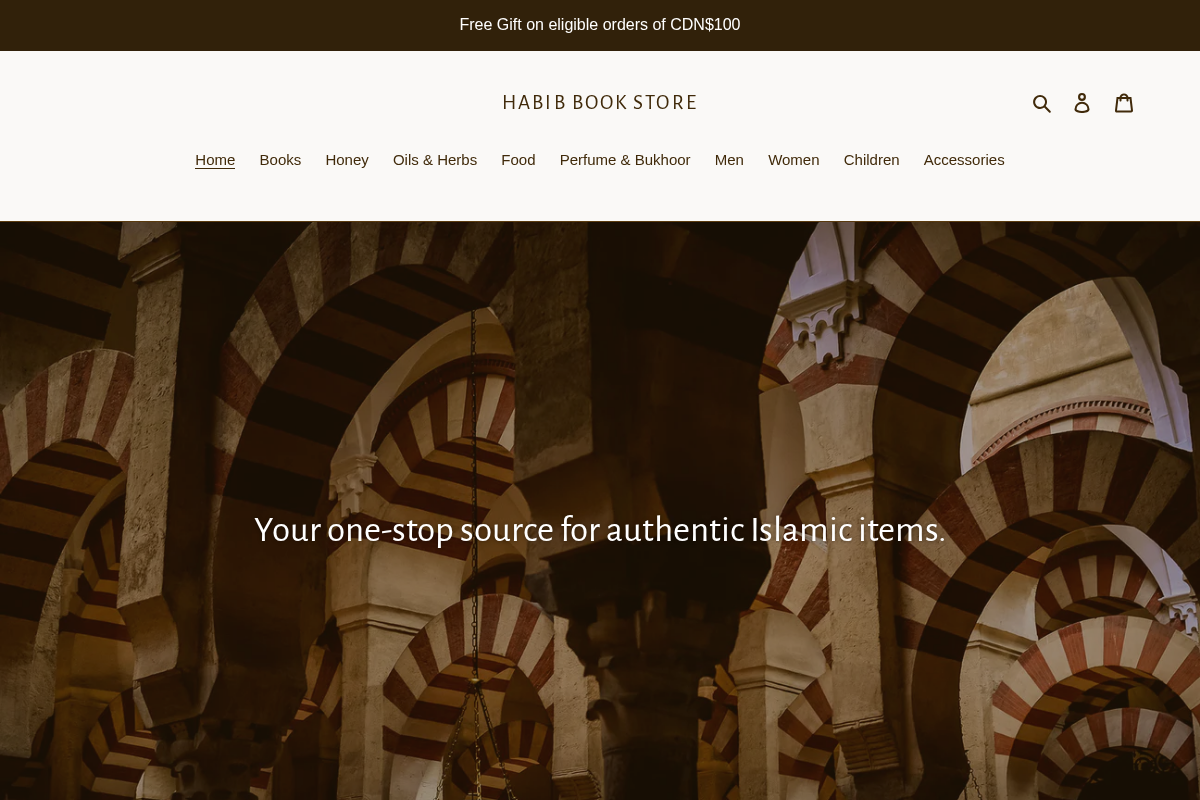The width and height of the screenshot is (1200, 800).
Task: Click the Free Gift announcement banner
Action: (x=600, y=24)
